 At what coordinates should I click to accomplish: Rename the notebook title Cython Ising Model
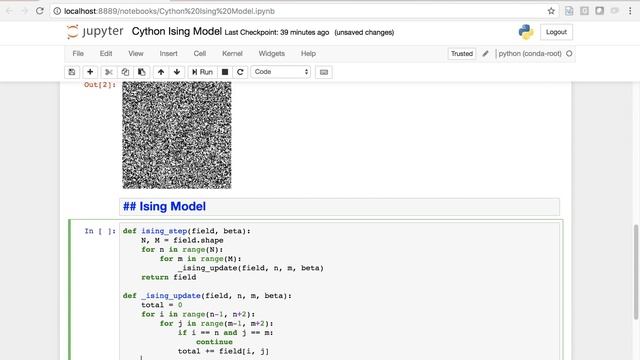(x=176, y=31)
